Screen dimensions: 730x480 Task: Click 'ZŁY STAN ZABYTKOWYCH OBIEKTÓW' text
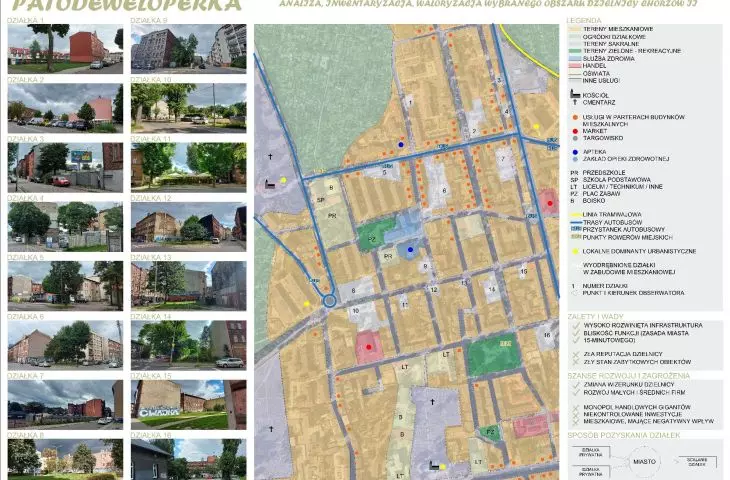pyautogui.click(x=637, y=362)
